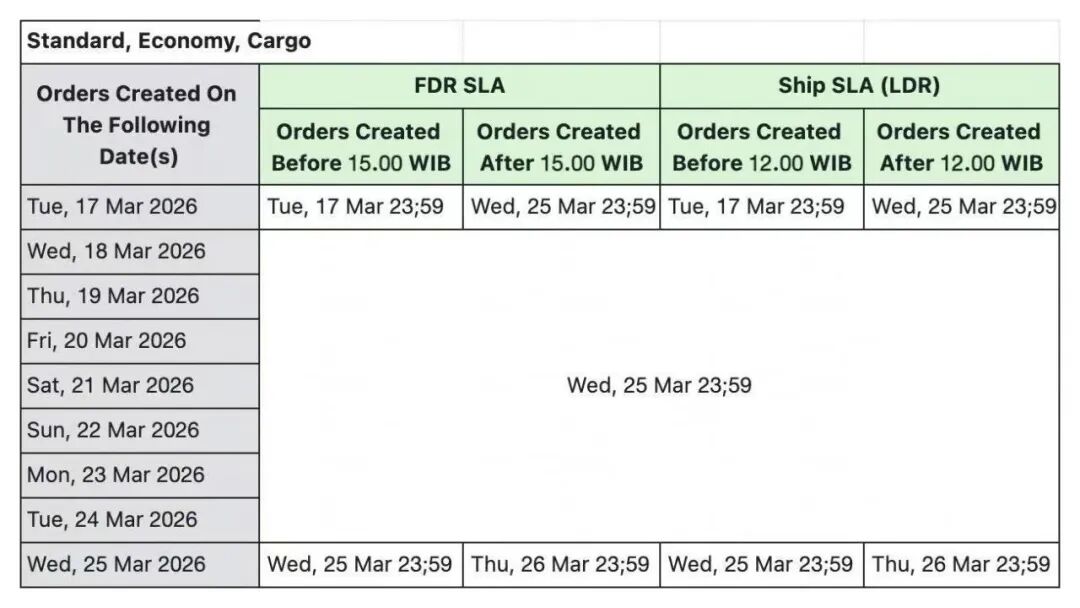The image size is (1080, 608).
Task: Select the Ship SLA after-12.00 value for 25 Mar
Action: (961, 564)
